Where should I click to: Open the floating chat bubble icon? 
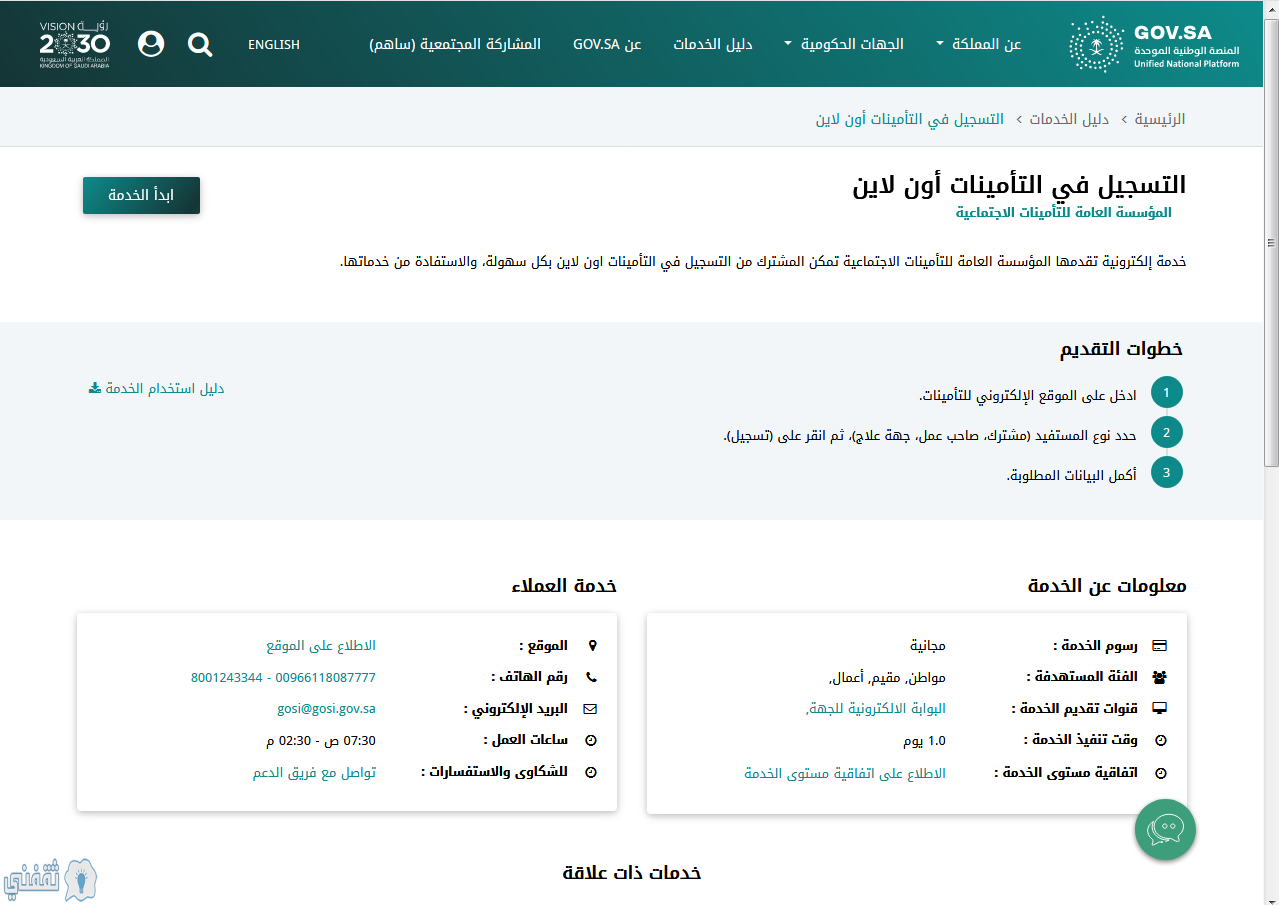point(1165,828)
